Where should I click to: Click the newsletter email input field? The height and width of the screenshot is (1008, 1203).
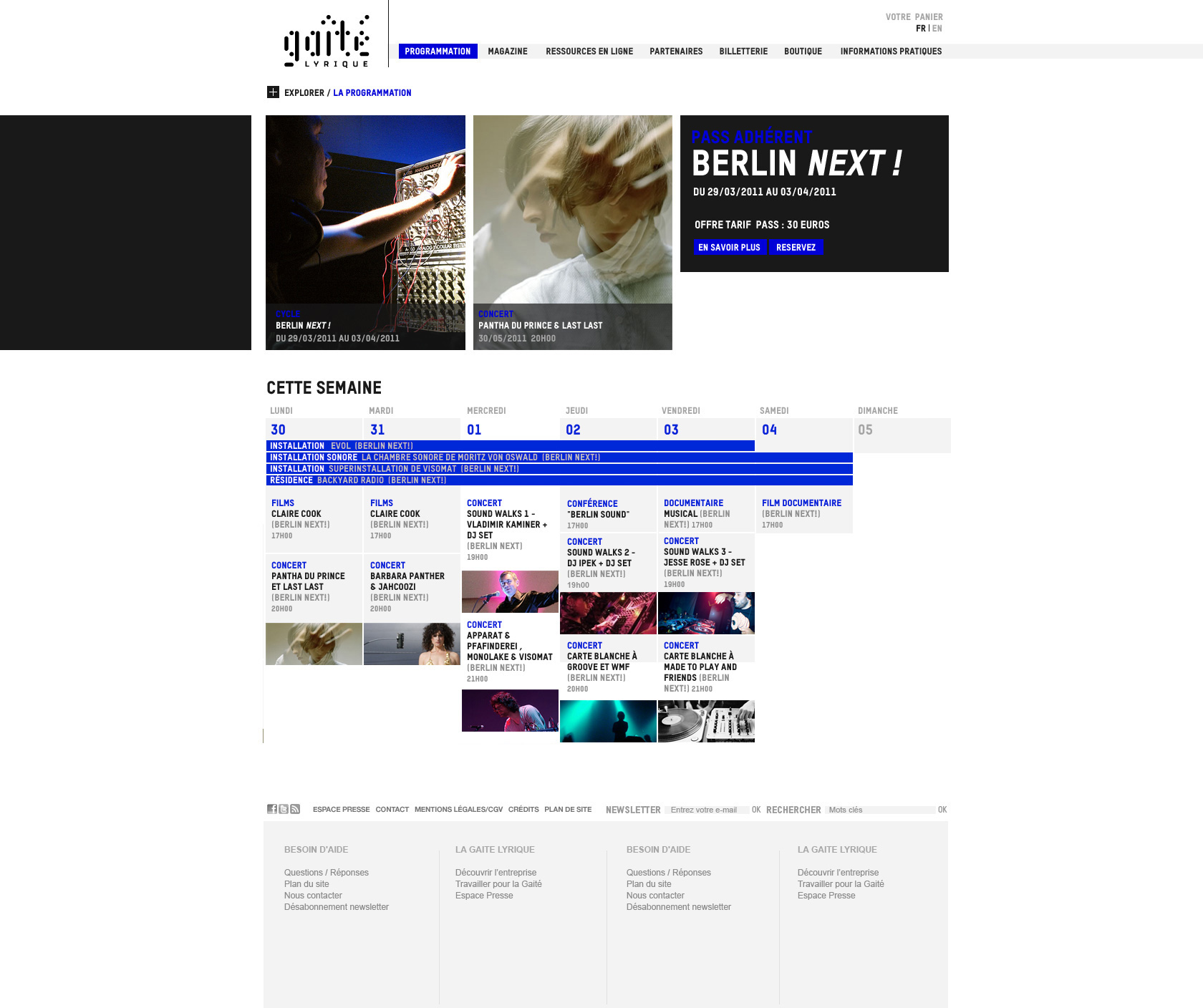click(707, 810)
